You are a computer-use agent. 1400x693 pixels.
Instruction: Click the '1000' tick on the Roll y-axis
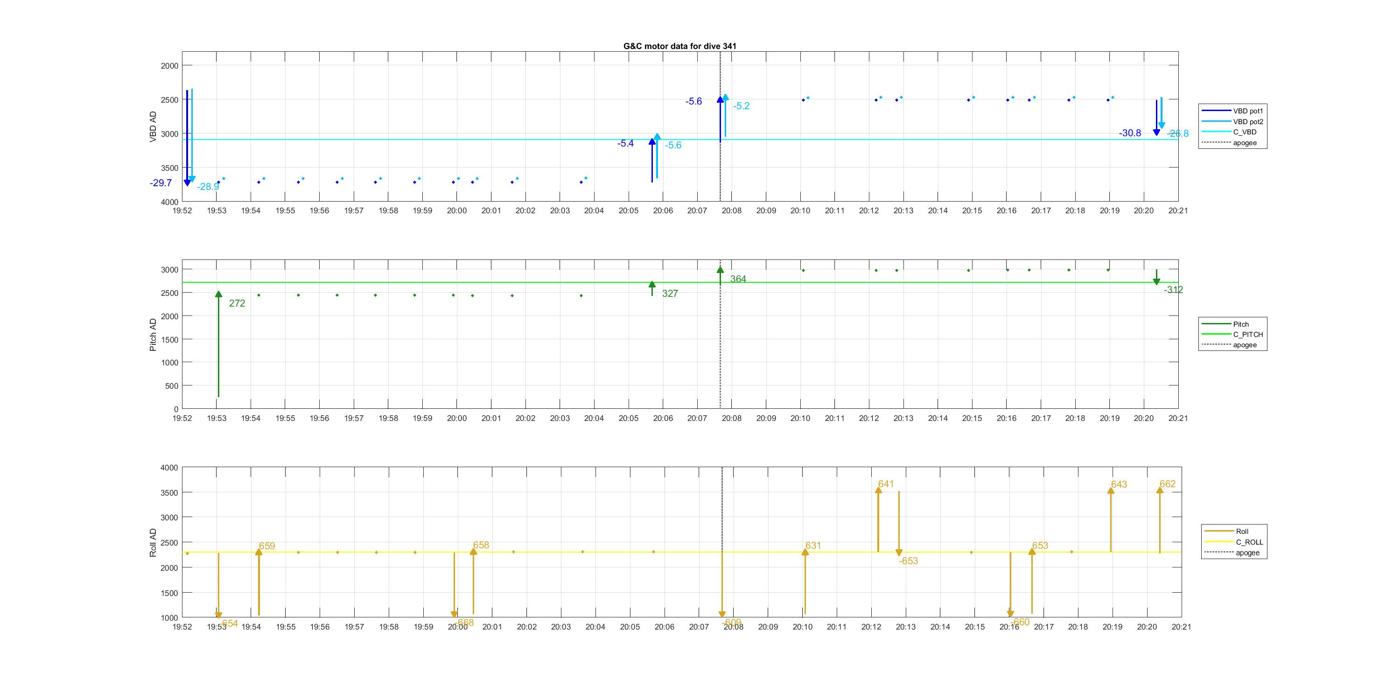click(169, 618)
